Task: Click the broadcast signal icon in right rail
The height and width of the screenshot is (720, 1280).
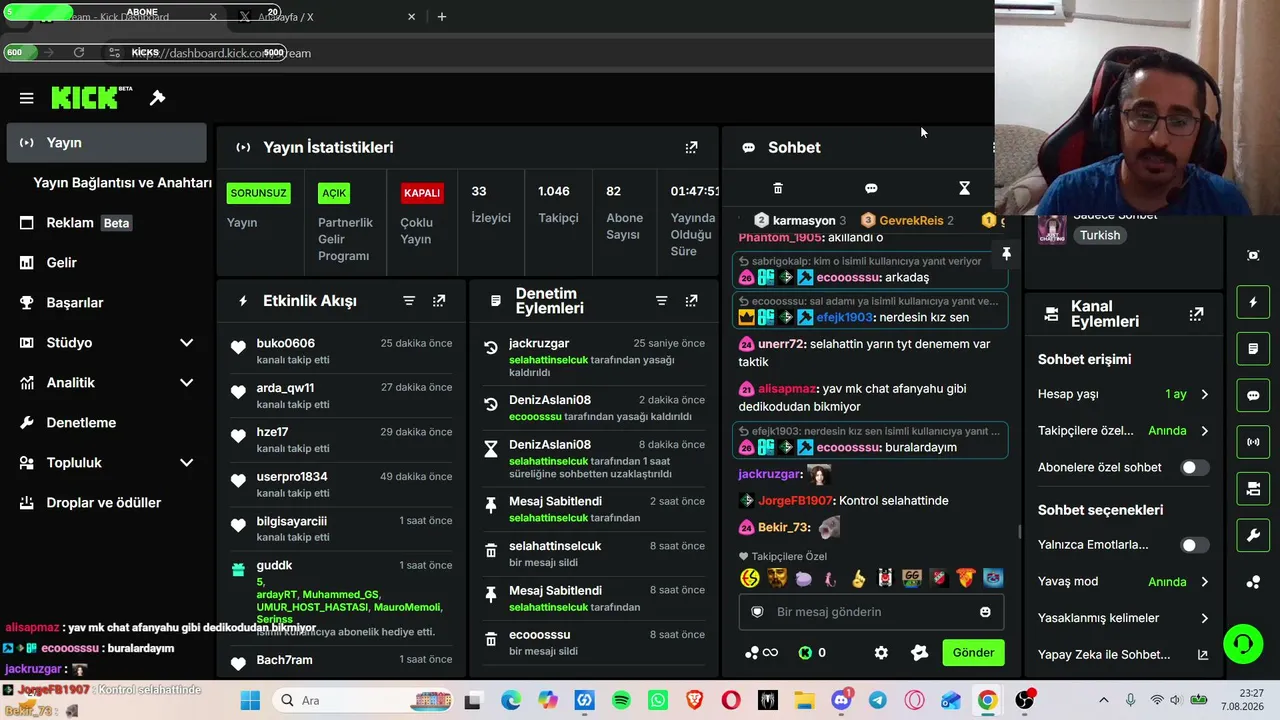Action: coord(1253,442)
